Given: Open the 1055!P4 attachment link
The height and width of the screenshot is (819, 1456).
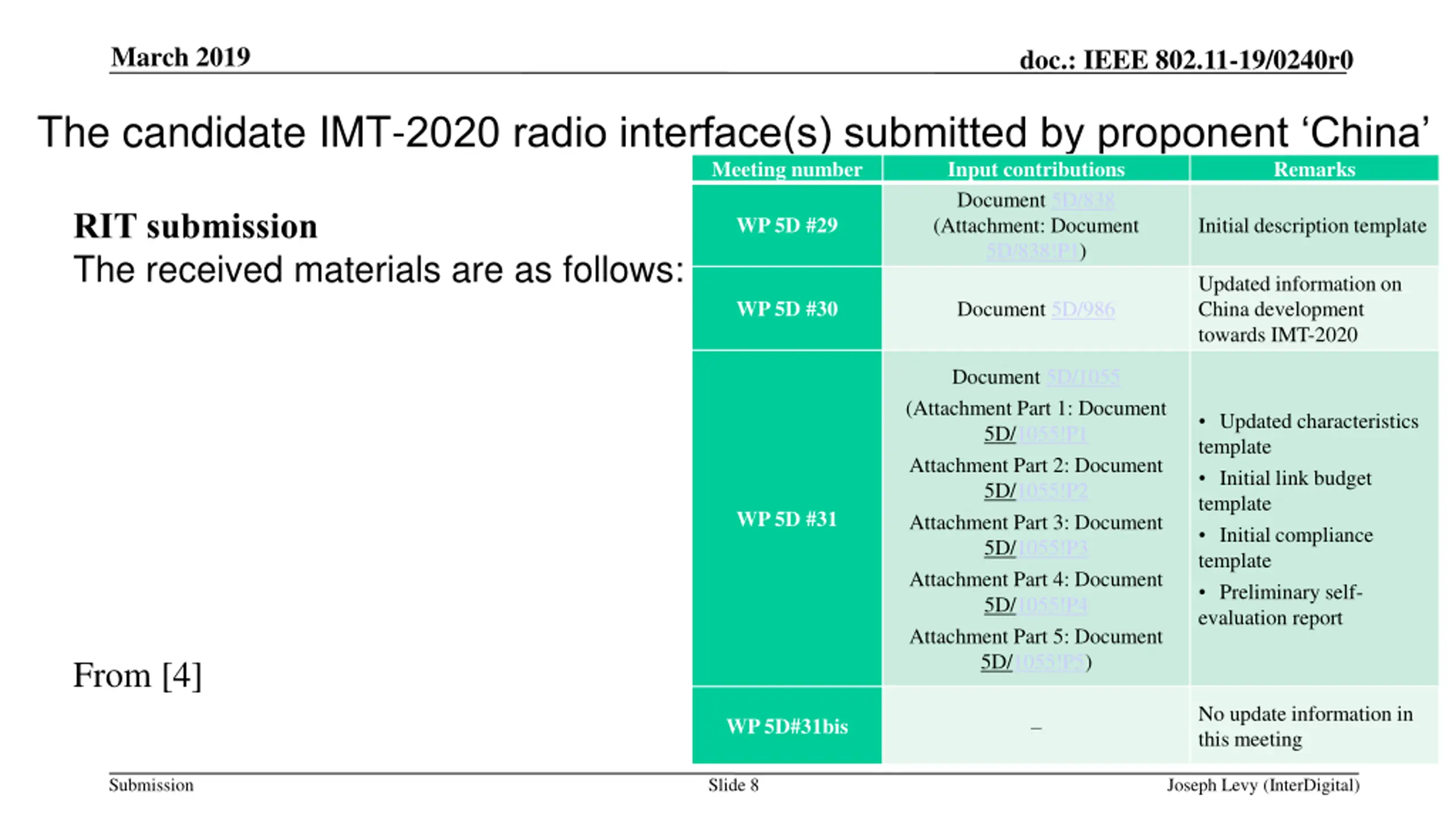Looking at the screenshot, I should point(1052,605).
